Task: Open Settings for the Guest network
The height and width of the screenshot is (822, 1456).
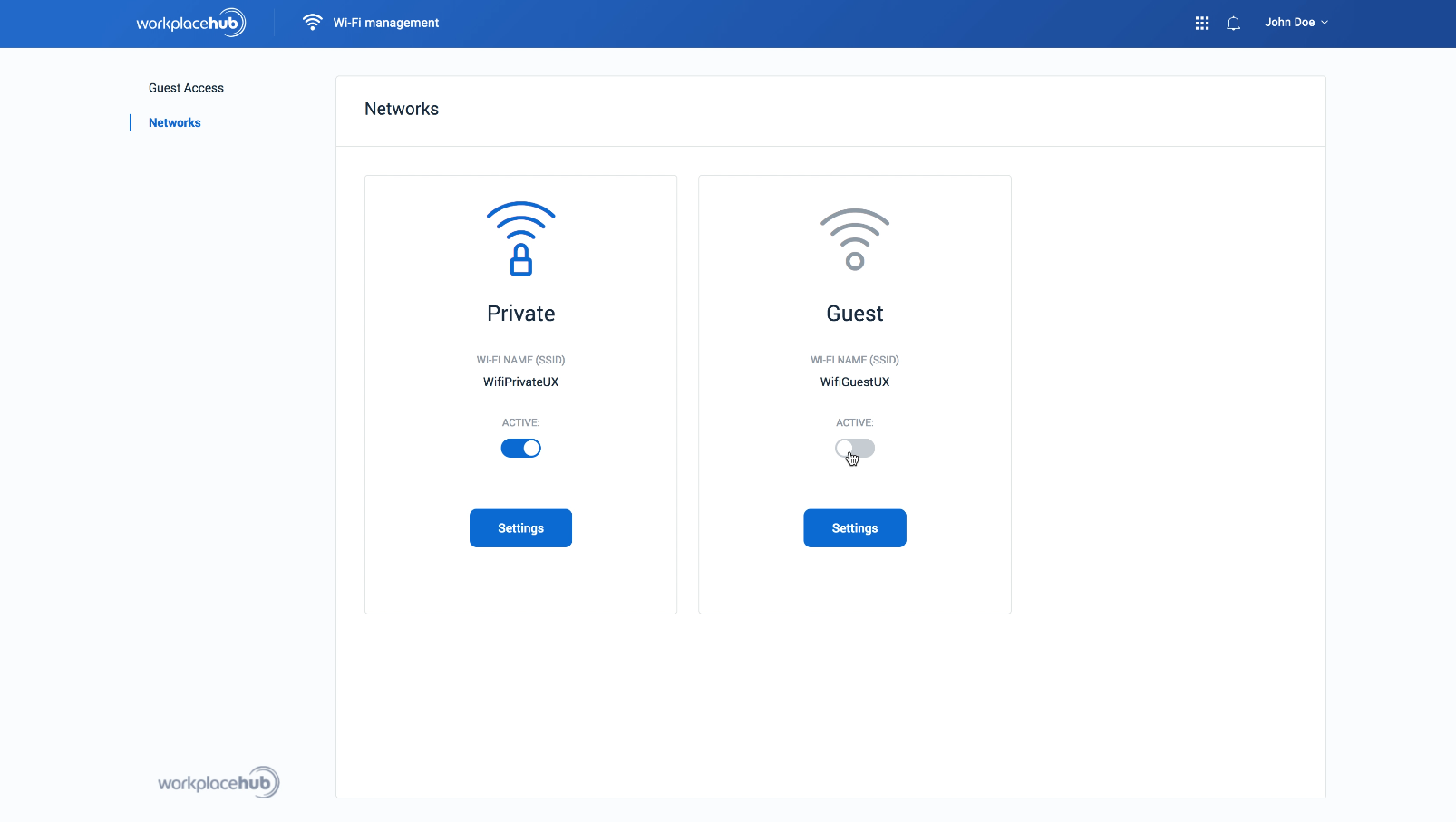Action: (x=854, y=527)
